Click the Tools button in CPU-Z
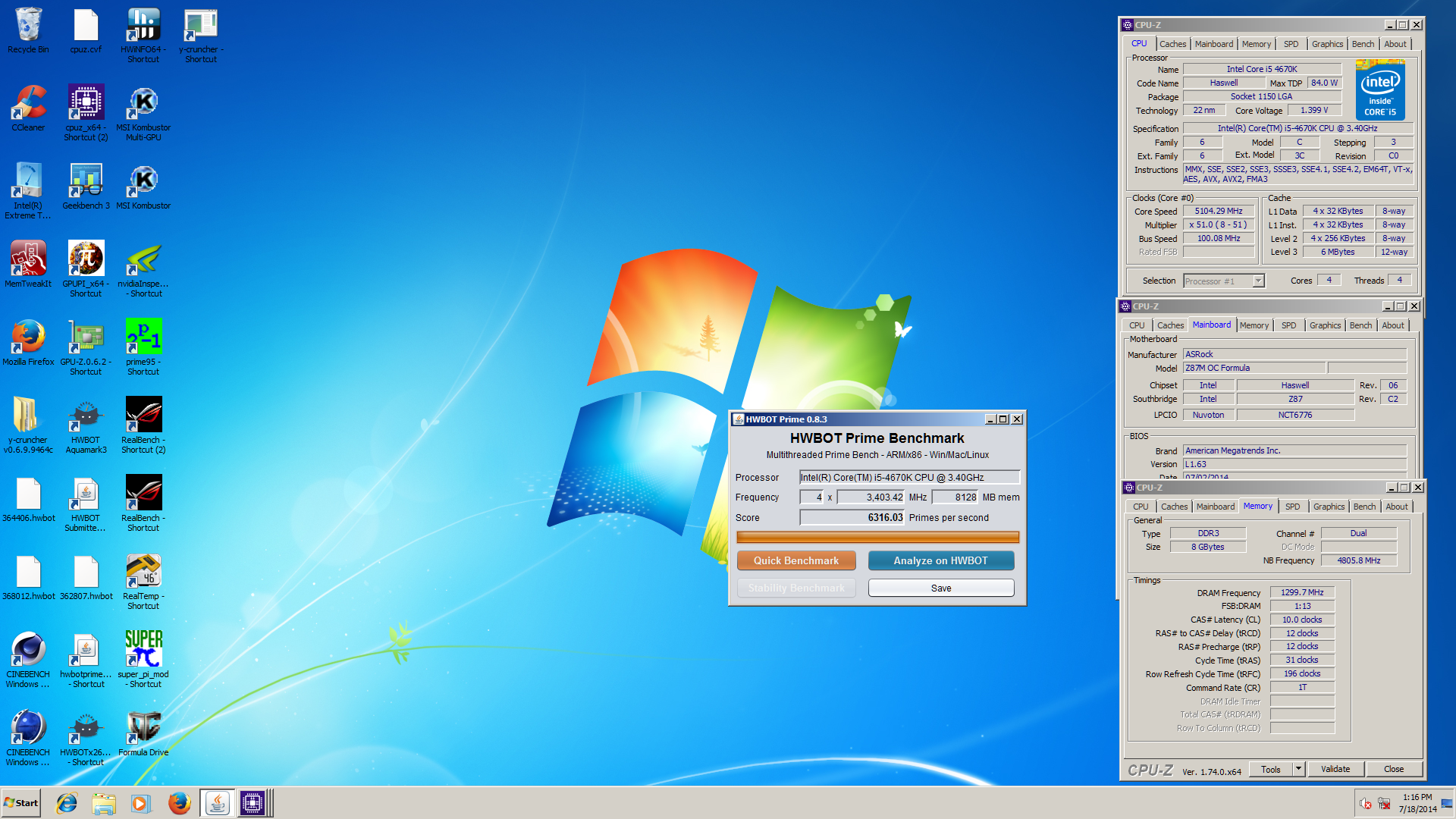1456x819 pixels. pos(1271,769)
